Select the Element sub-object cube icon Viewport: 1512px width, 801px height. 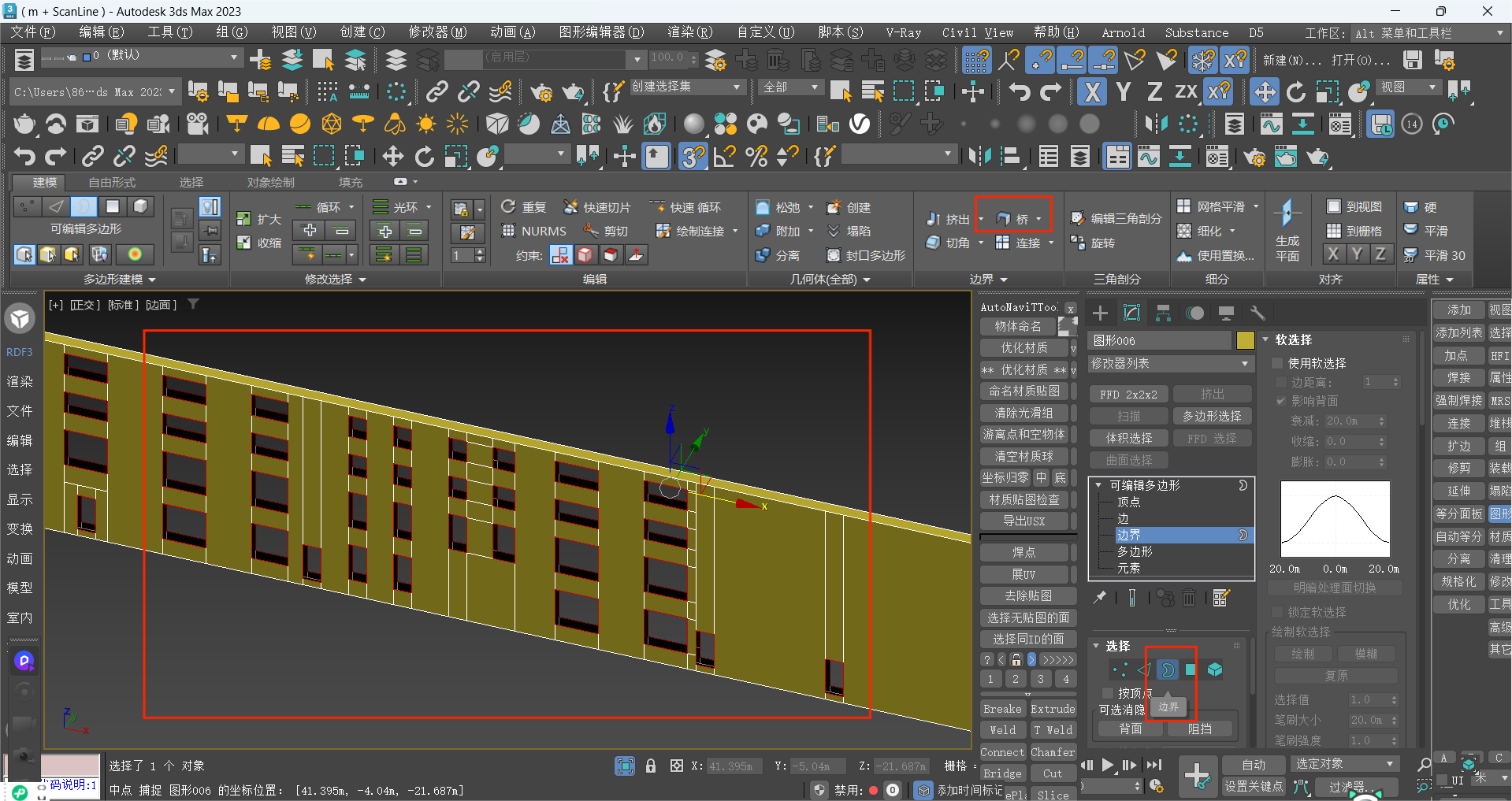(1215, 669)
